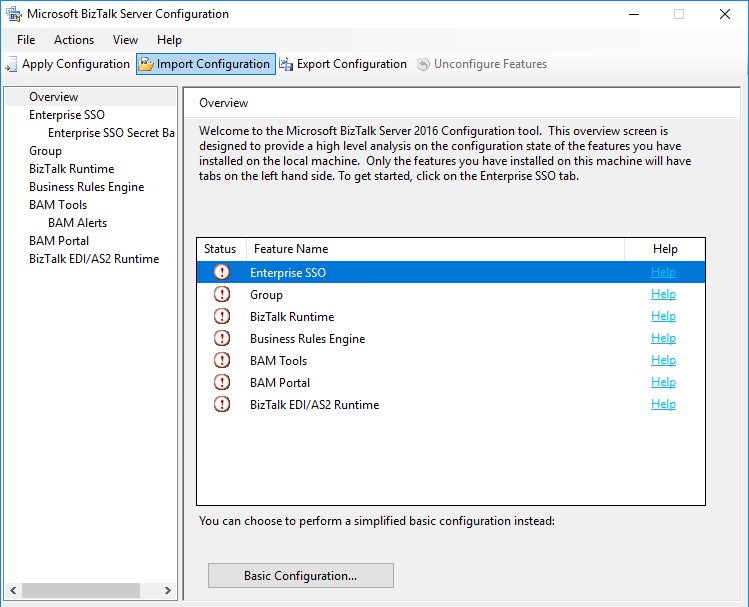Viewport: 749px width, 607px height.
Task: Click Unconfigure Features toolbar label
Action: (491, 64)
